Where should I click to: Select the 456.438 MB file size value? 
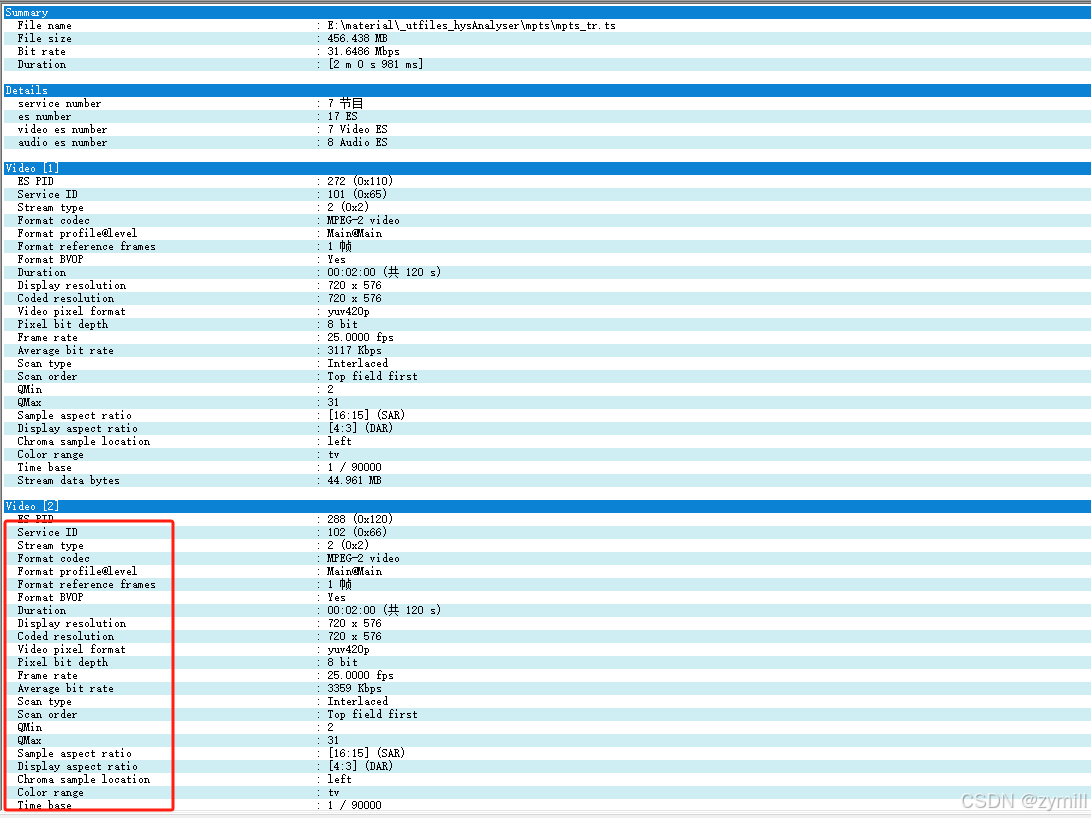click(x=357, y=38)
